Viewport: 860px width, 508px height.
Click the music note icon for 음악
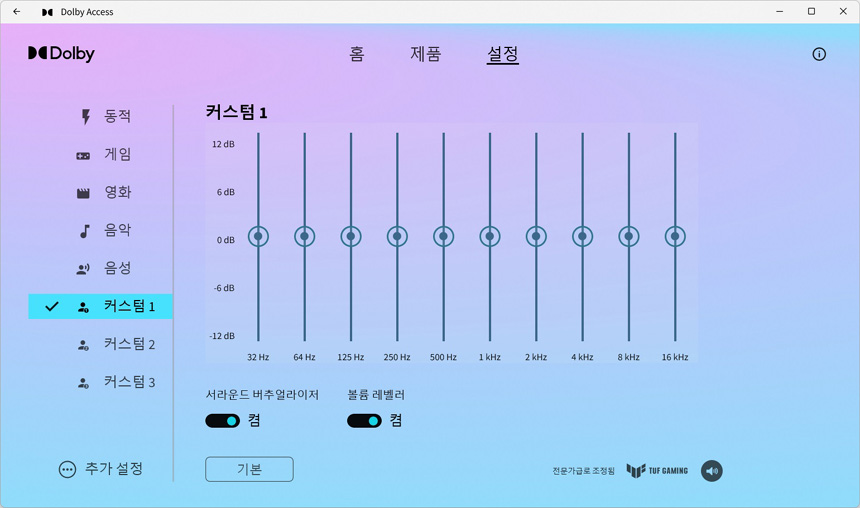(84, 231)
